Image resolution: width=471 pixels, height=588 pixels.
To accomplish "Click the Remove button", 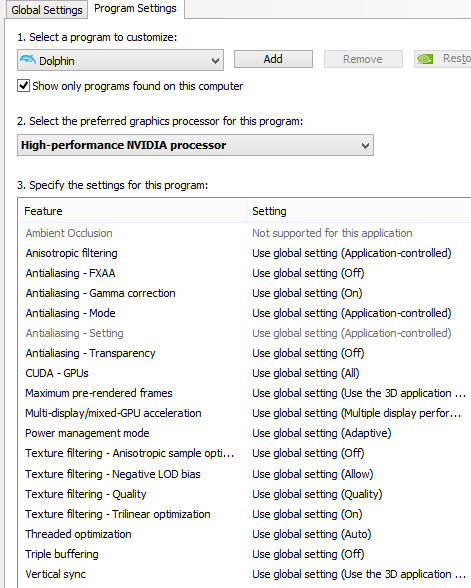I will click(363, 59).
